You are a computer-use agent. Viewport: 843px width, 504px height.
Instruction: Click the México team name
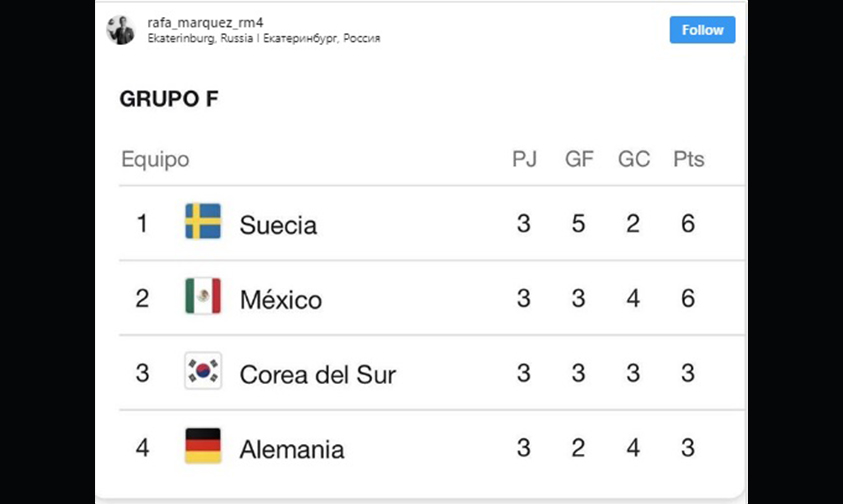click(x=281, y=299)
